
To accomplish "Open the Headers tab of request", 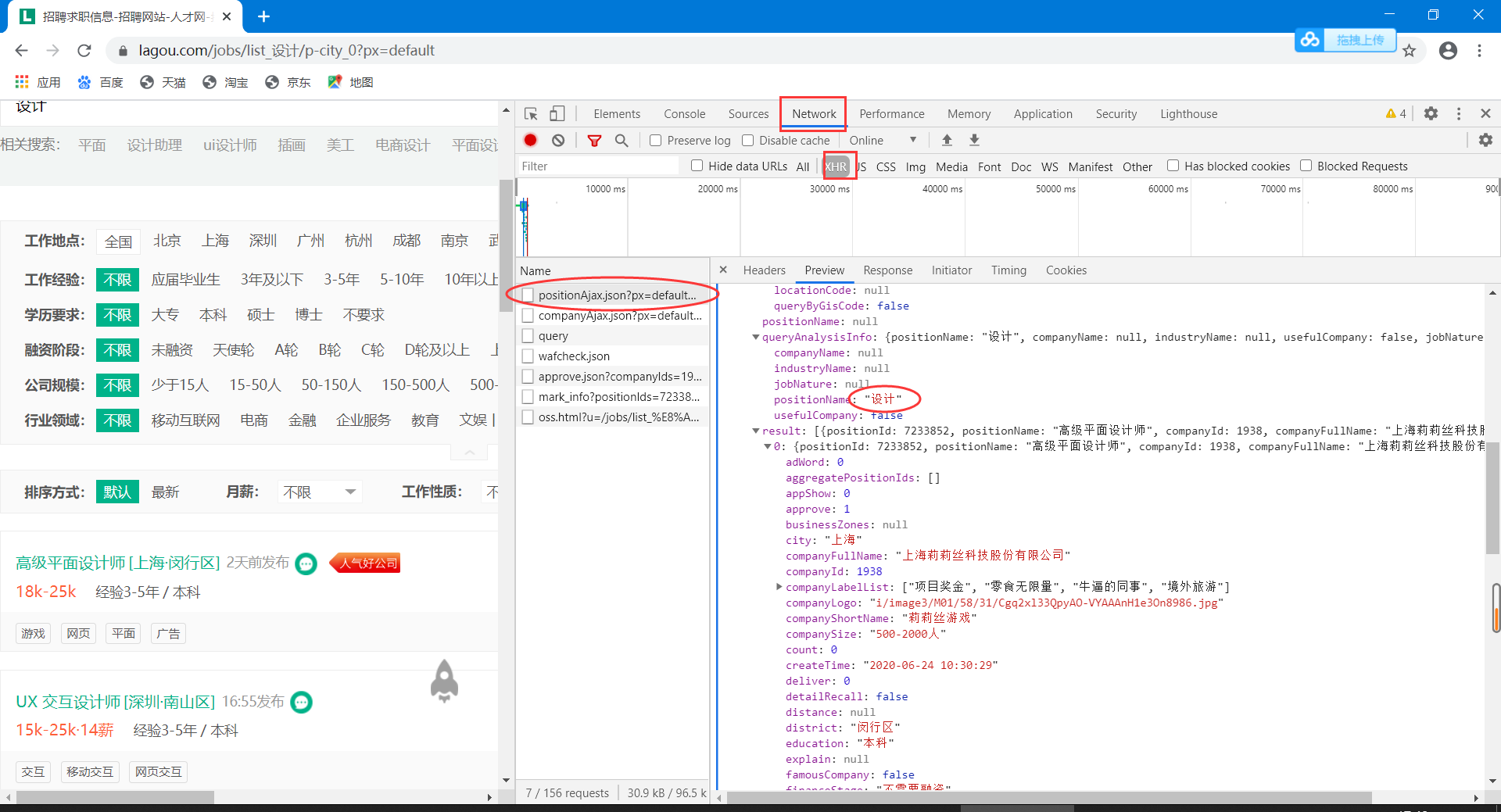I will coord(764,270).
